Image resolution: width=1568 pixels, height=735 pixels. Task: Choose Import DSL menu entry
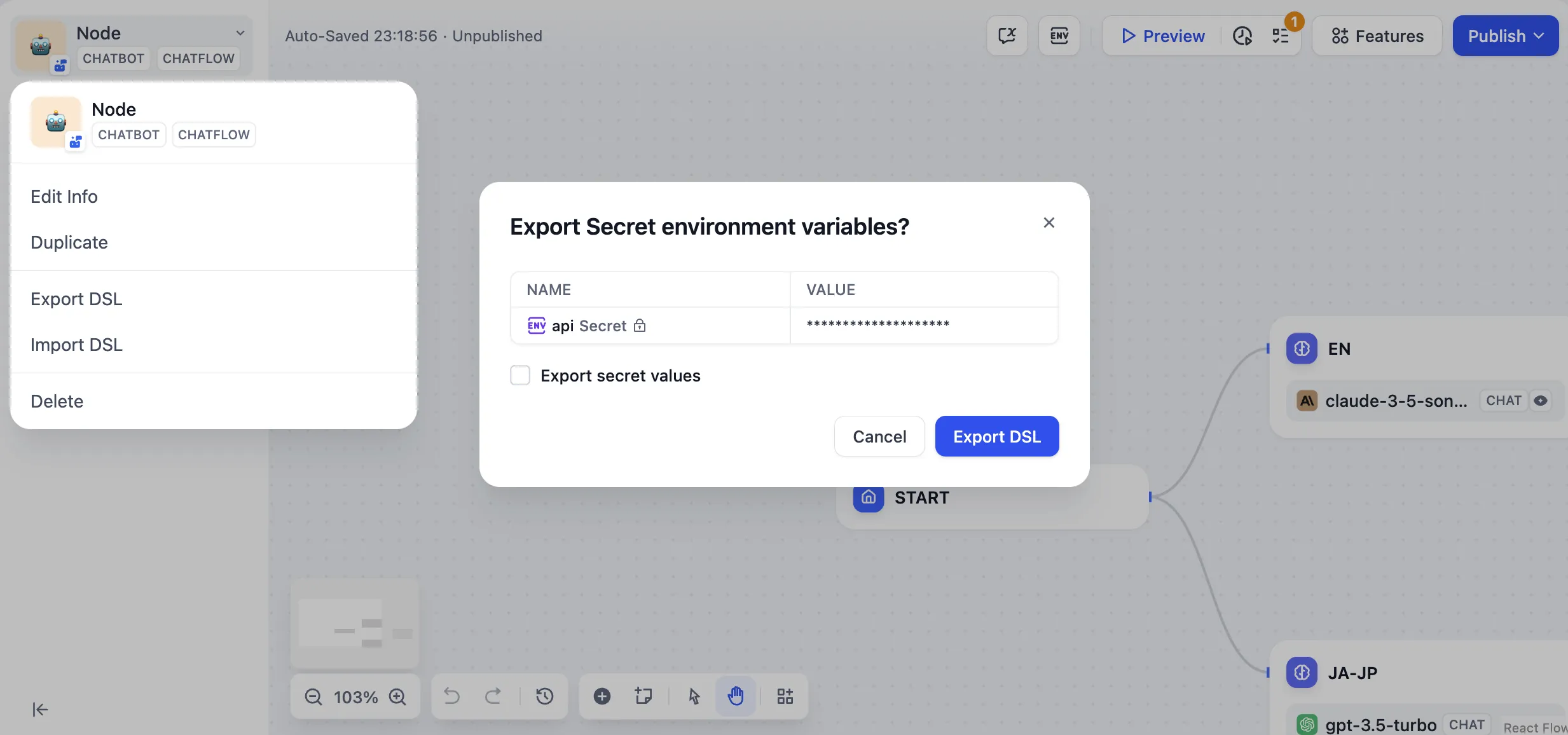tap(76, 345)
